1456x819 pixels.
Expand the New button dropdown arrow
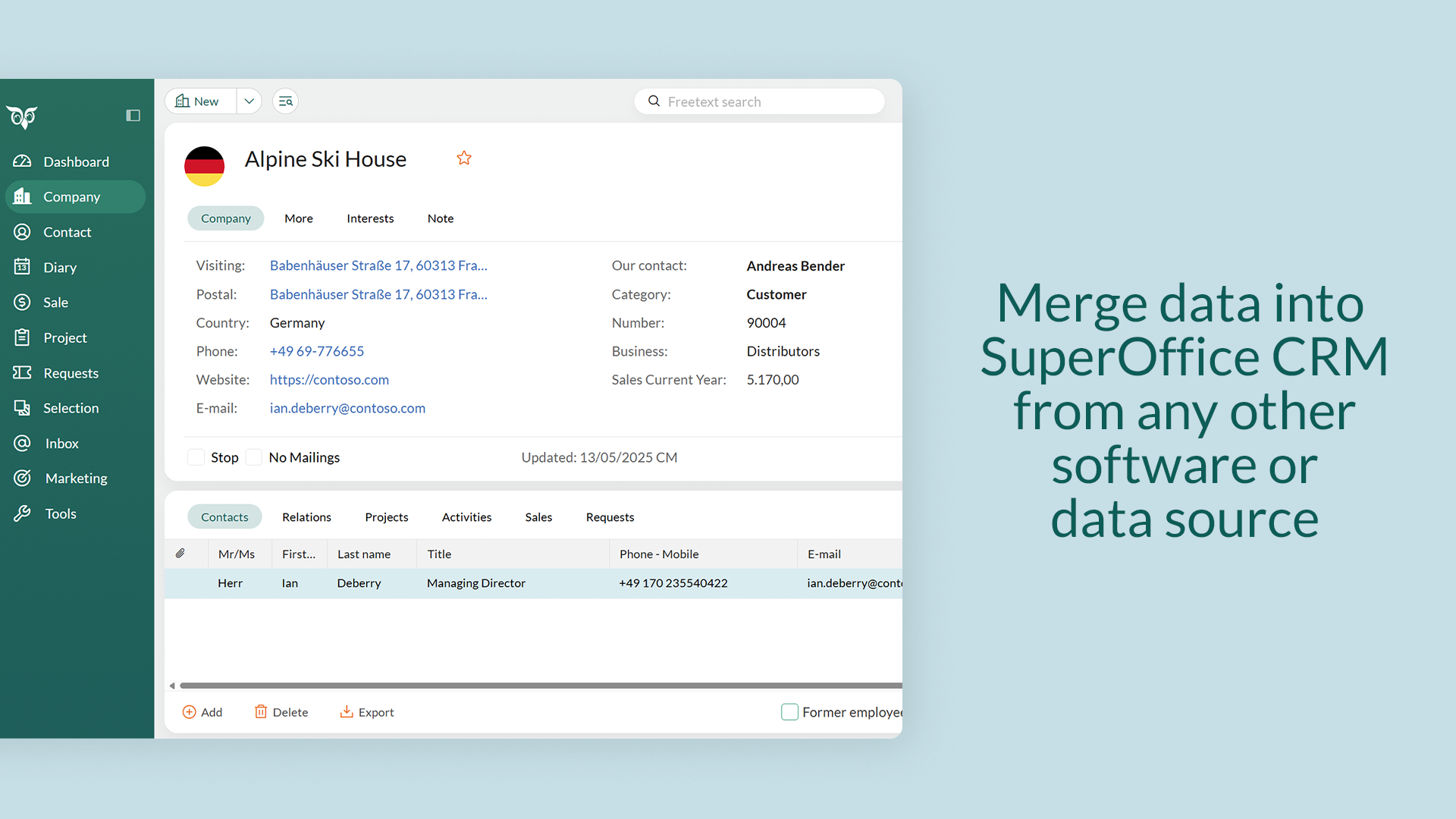[x=249, y=101]
